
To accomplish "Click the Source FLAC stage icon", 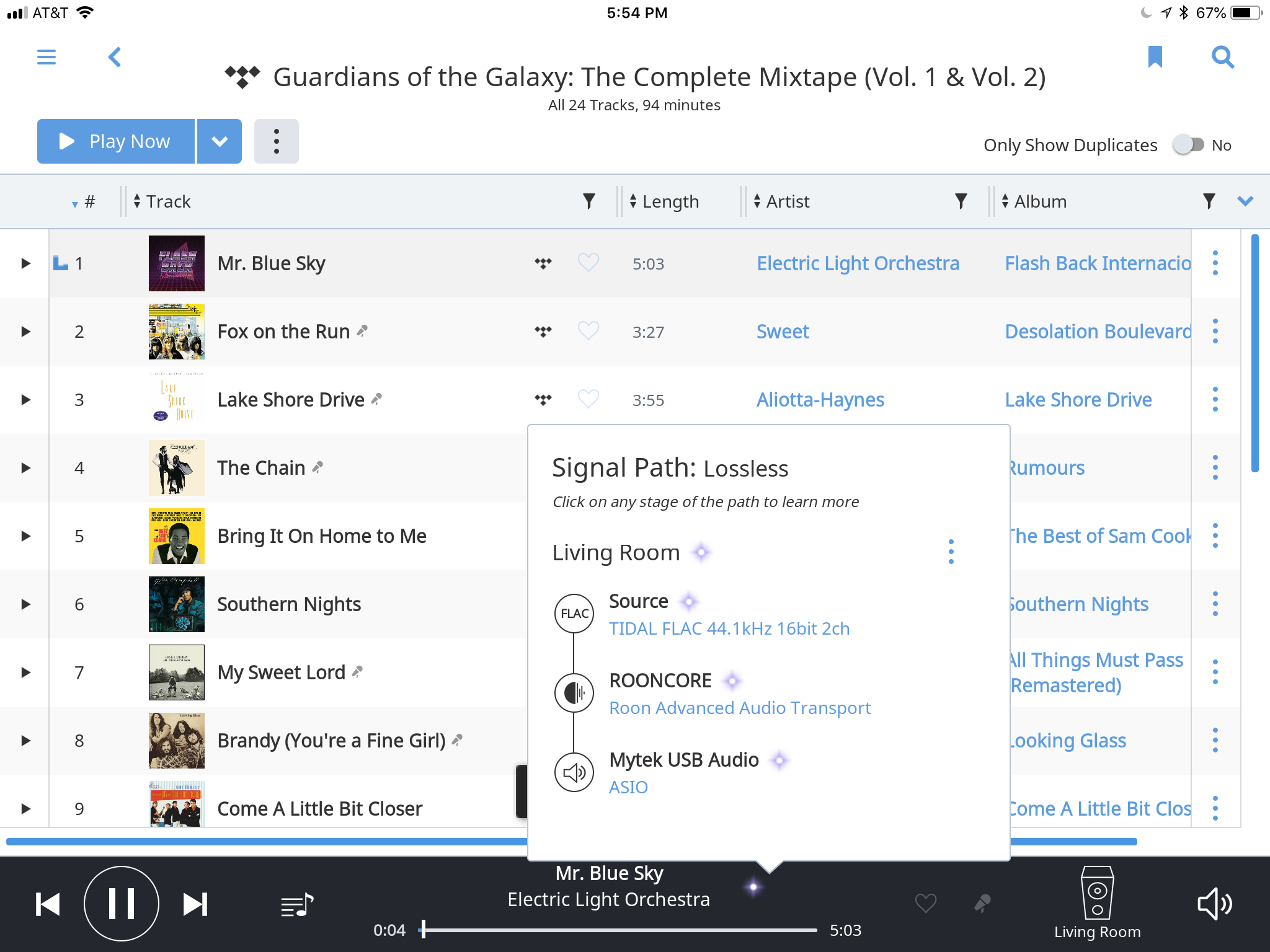I will [574, 614].
